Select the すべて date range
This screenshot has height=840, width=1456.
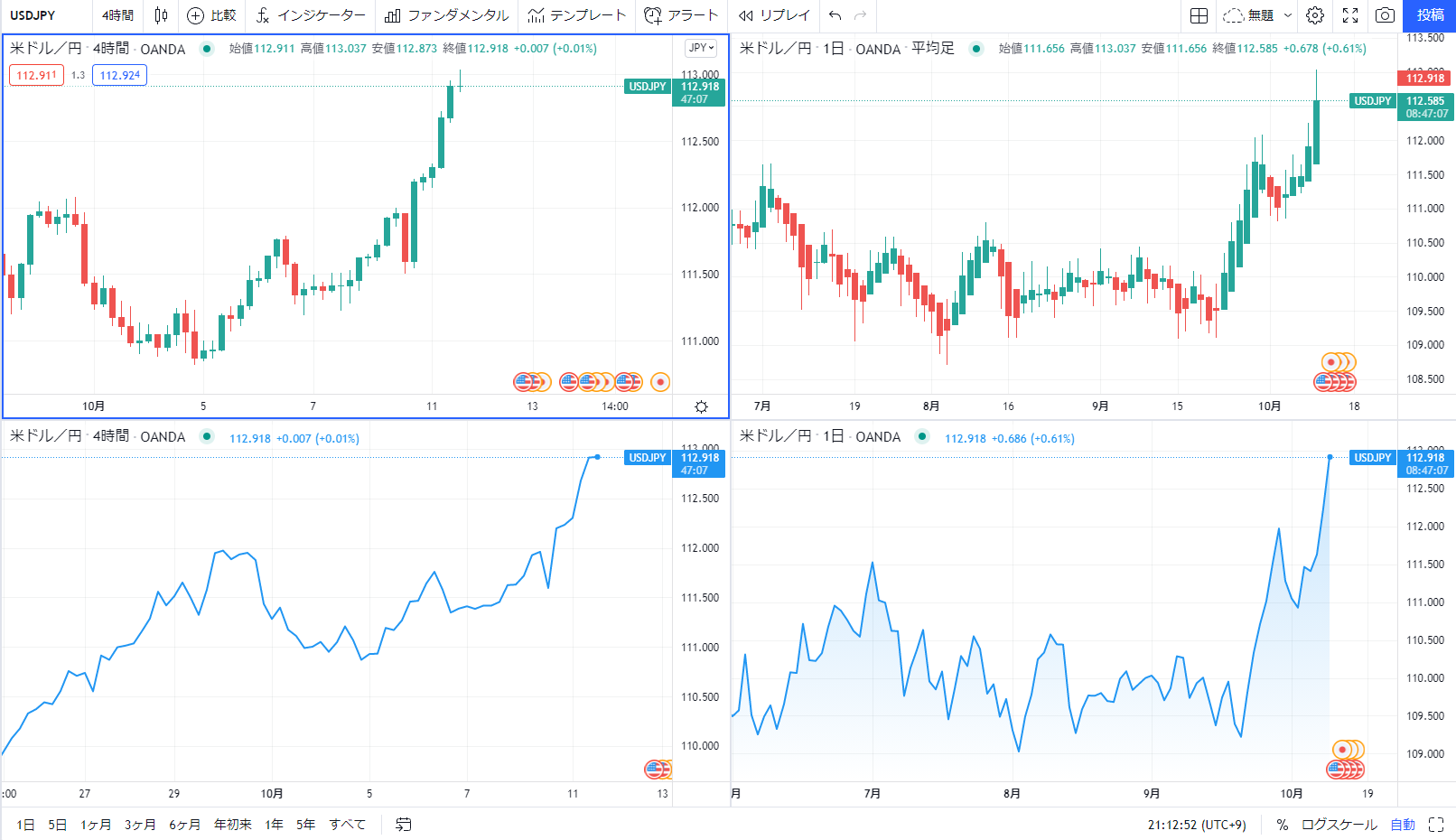pyautogui.click(x=348, y=825)
